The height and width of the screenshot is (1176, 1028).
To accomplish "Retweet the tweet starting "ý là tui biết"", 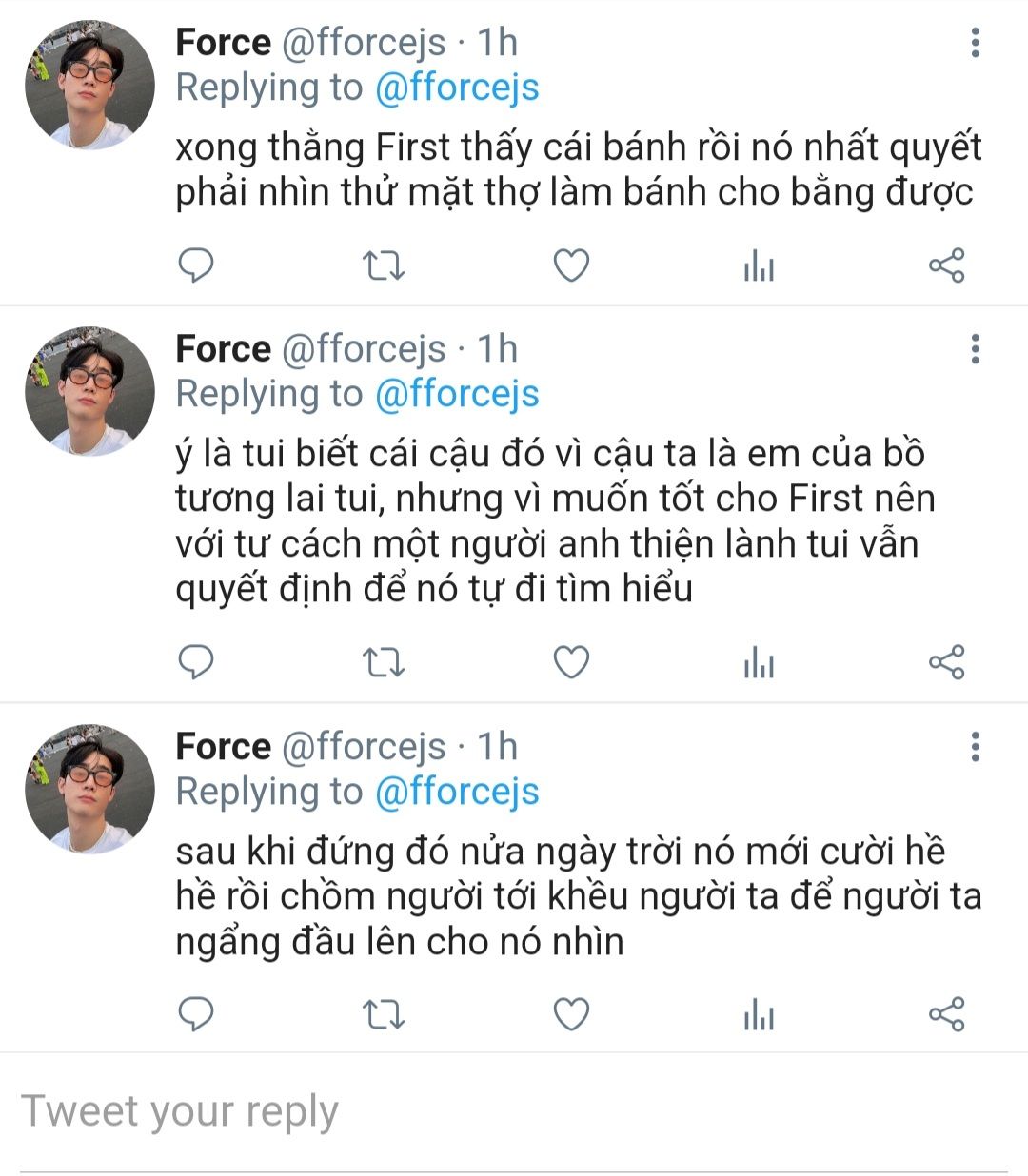I will 385,662.
